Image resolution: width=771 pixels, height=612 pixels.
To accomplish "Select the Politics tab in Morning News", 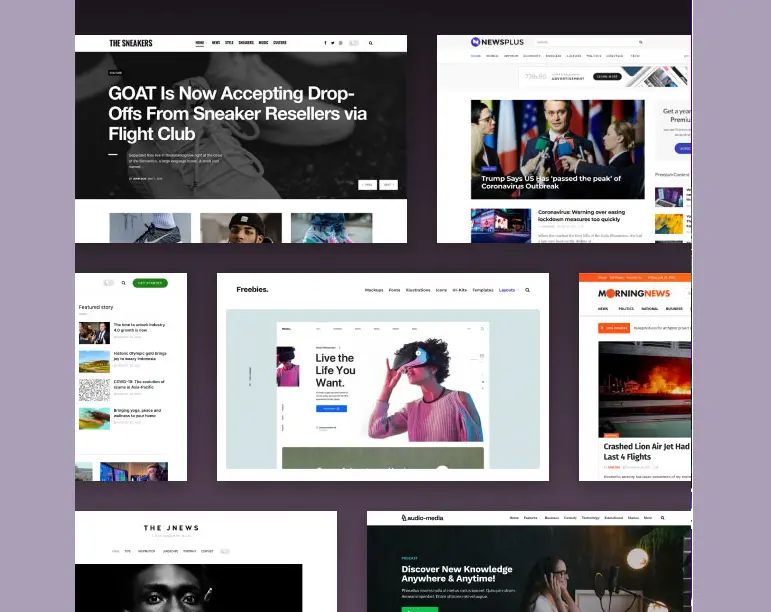I will point(626,309).
